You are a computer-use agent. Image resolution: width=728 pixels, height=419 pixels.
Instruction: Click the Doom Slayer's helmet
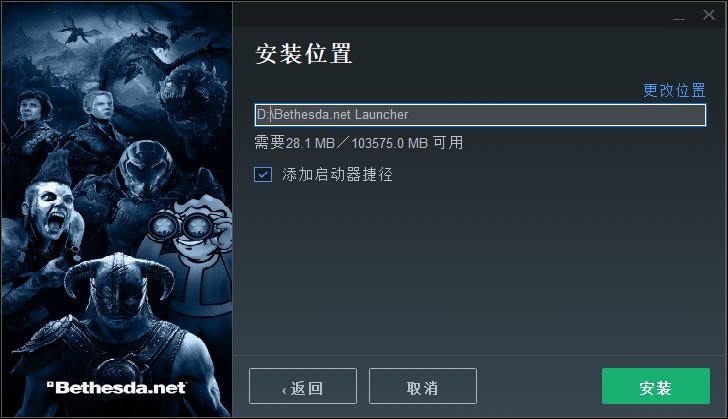coord(145,168)
